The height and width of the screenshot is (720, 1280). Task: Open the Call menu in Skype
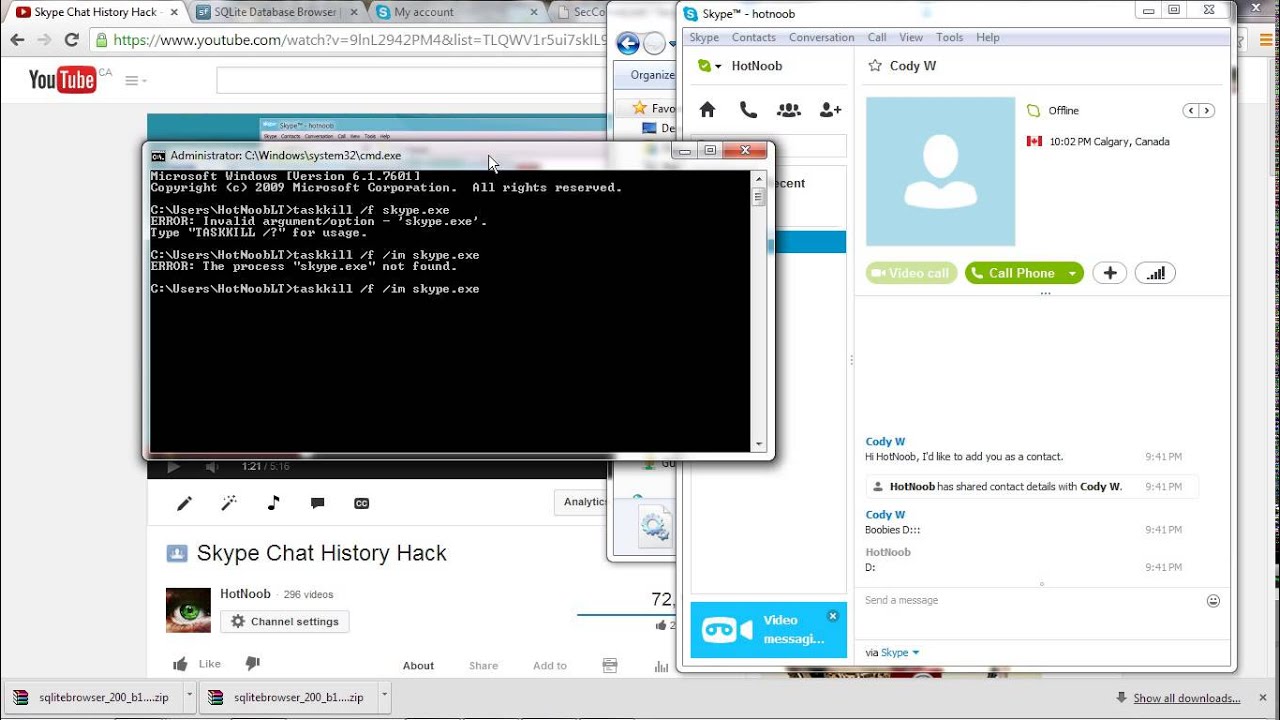pos(877,37)
